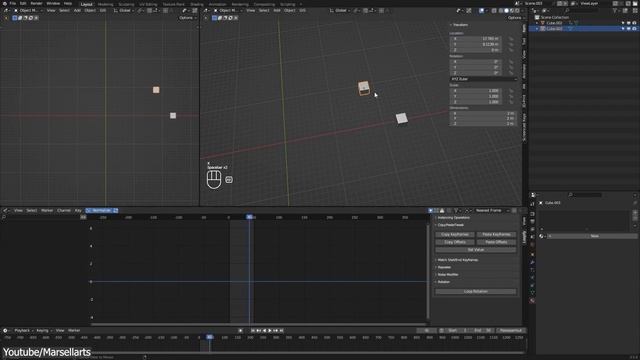Image resolution: width=640 pixels, height=360 pixels.
Task: Switch to the Sculpting workspace tab
Action: coord(126,4)
